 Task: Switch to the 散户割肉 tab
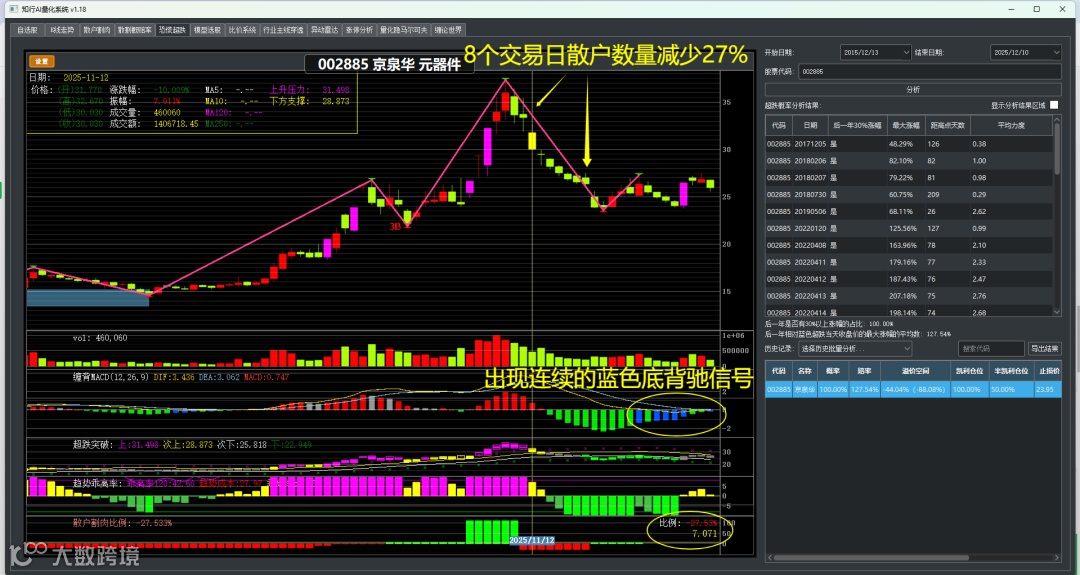(96, 30)
